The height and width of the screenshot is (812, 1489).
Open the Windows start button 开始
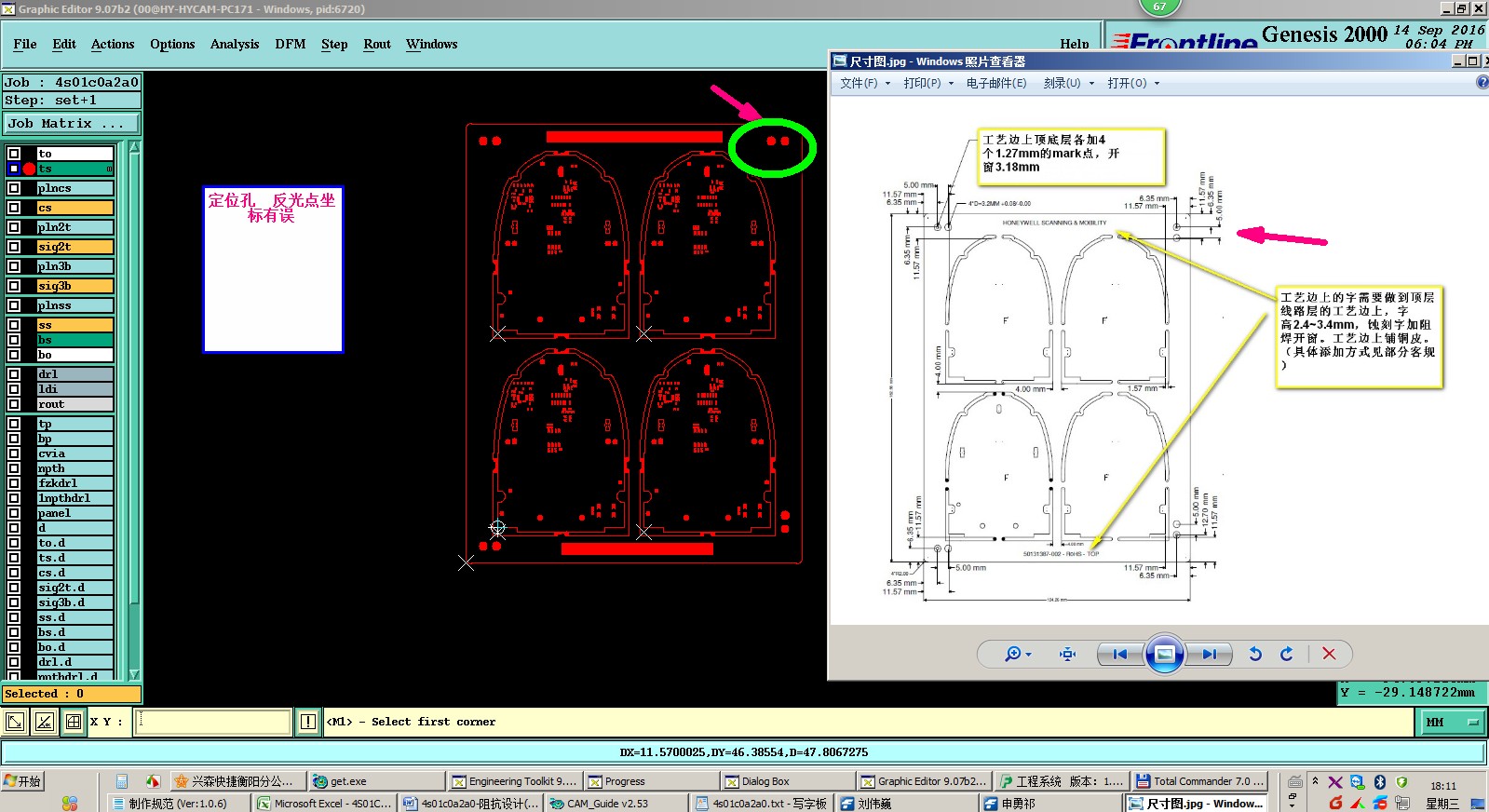(22, 781)
